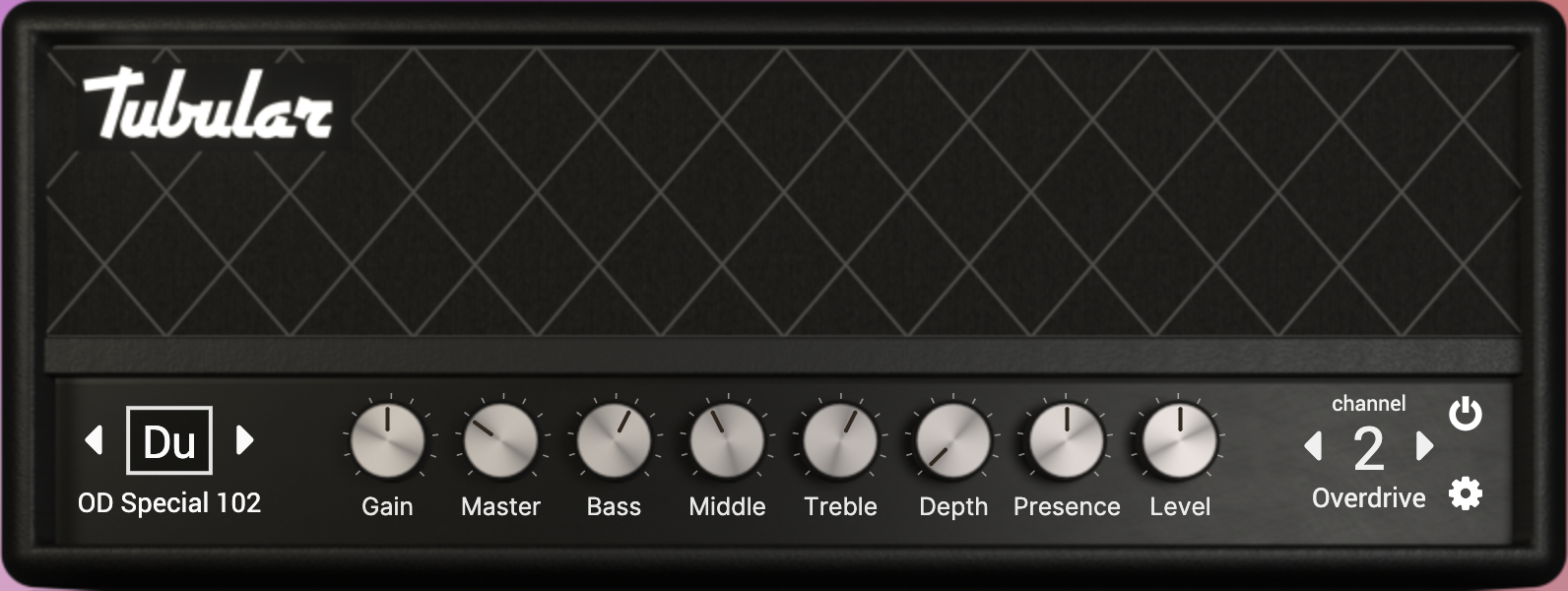Image resolution: width=1568 pixels, height=591 pixels.
Task: Click the Gain knob
Action: pos(388,440)
